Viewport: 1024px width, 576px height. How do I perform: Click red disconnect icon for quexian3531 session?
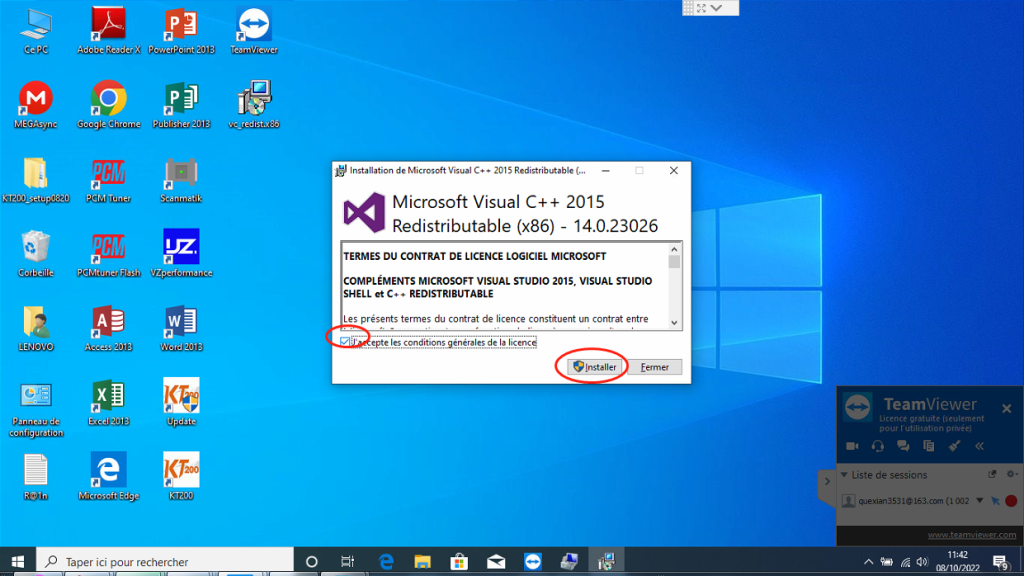coord(1011,501)
